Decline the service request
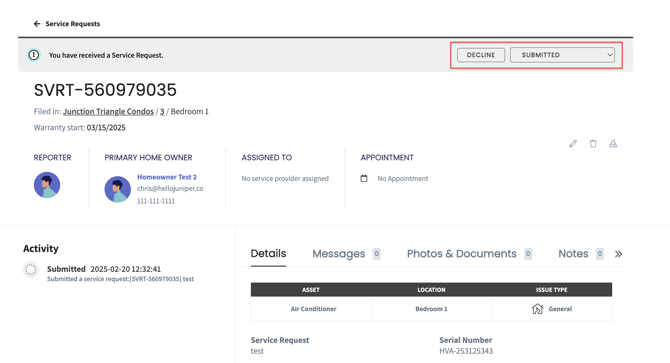This screenshot has width=670, height=363. tap(481, 55)
